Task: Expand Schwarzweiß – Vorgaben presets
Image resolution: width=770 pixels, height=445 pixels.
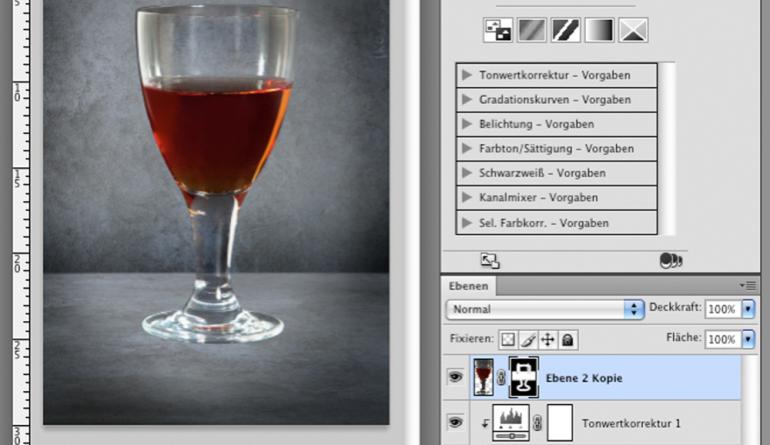Action: [x=467, y=173]
